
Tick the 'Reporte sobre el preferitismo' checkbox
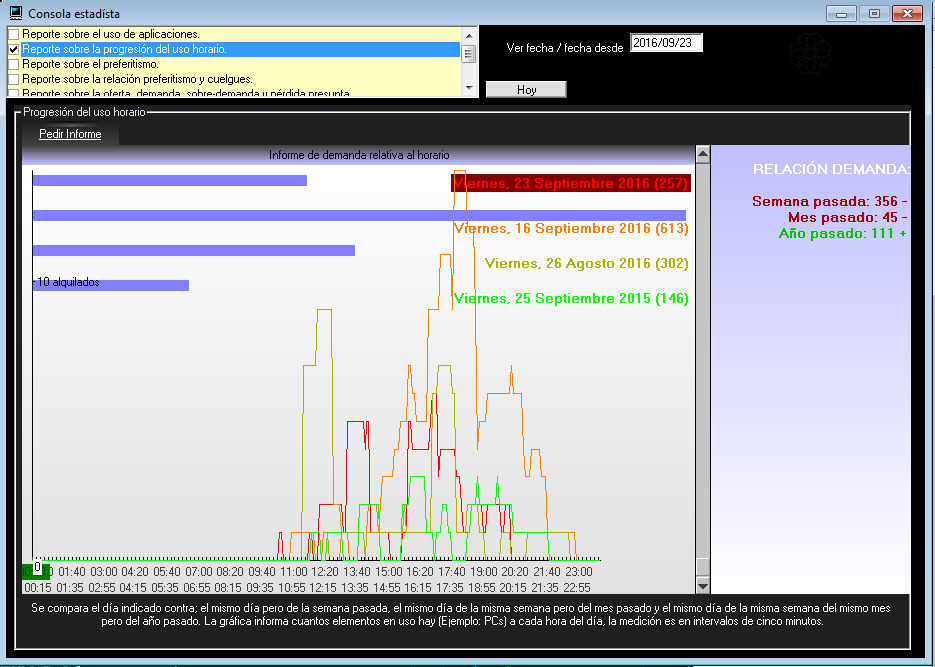(14, 64)
